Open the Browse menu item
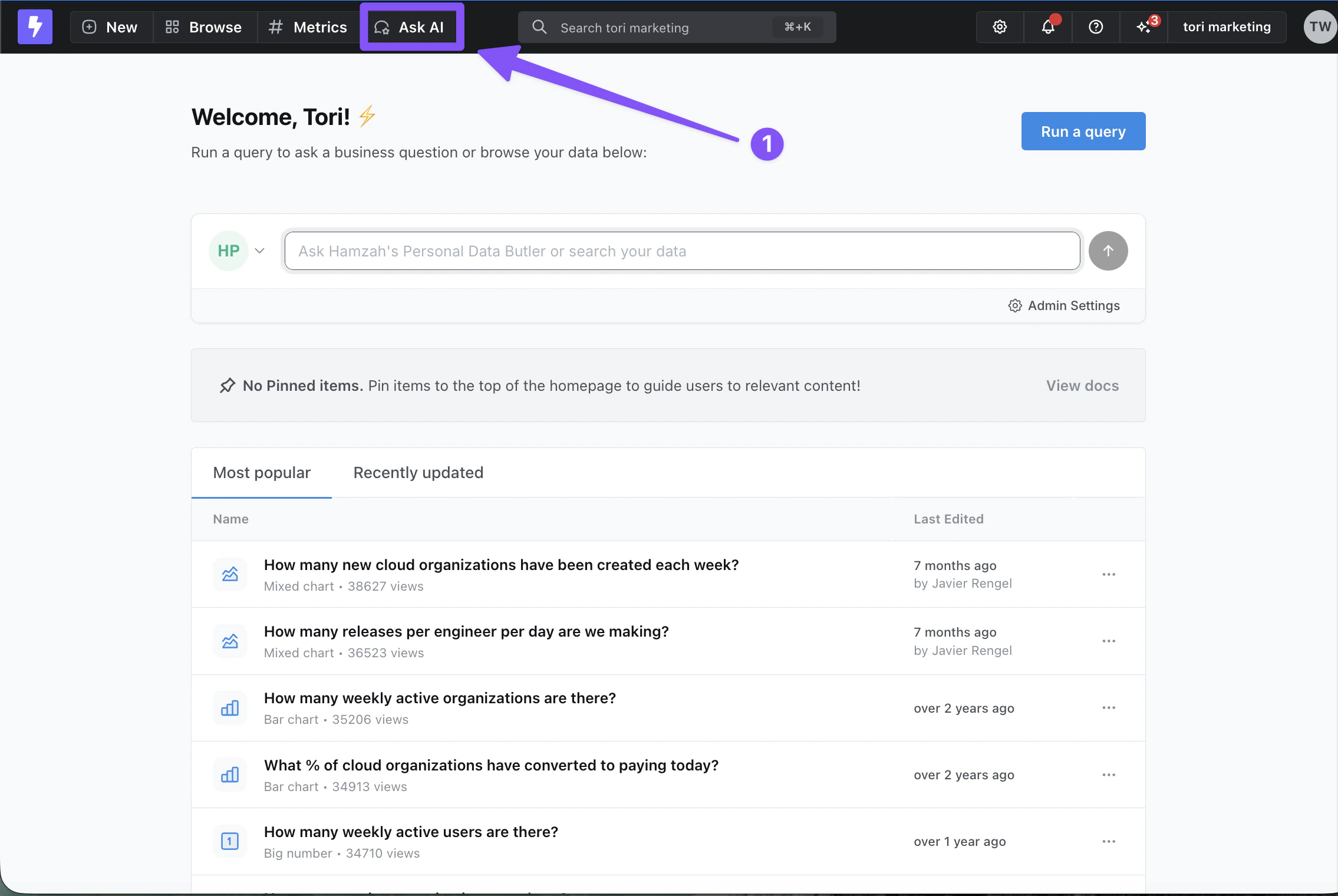The image size is (1338, 896). [x=204, y=27]
